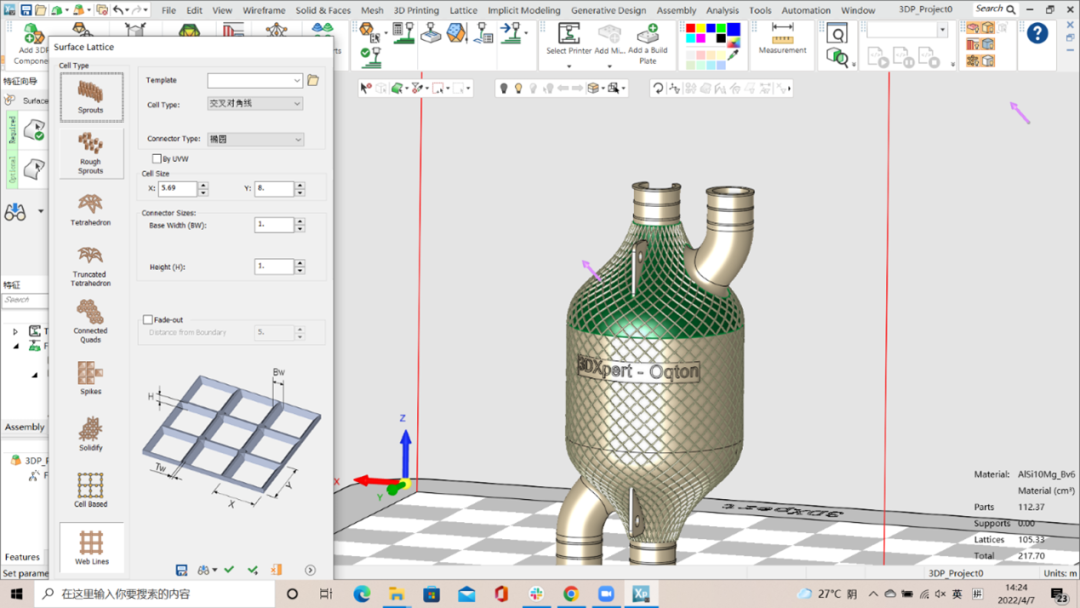The width and height of the screenshot is (1080, 608).
Task: Expand the Surface Lattice dialog with the round arrow
Action: (310, 570)
